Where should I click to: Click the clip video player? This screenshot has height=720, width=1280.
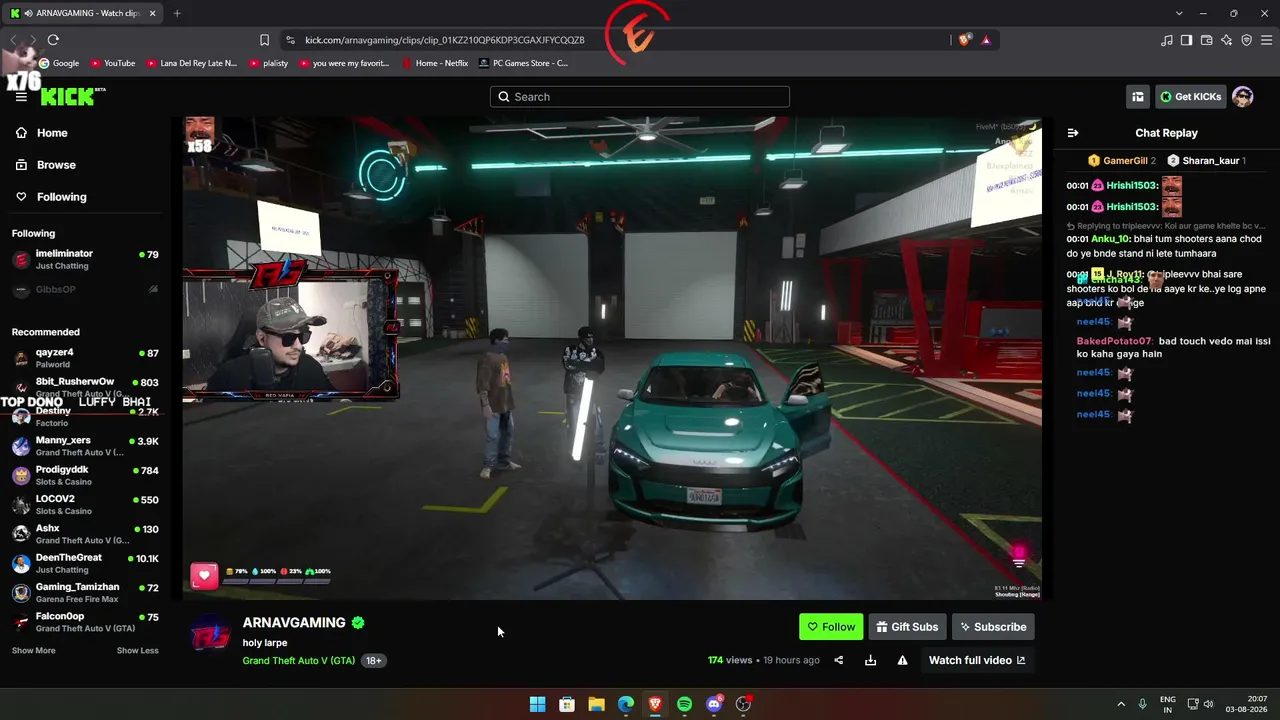[x=612, y=358]
